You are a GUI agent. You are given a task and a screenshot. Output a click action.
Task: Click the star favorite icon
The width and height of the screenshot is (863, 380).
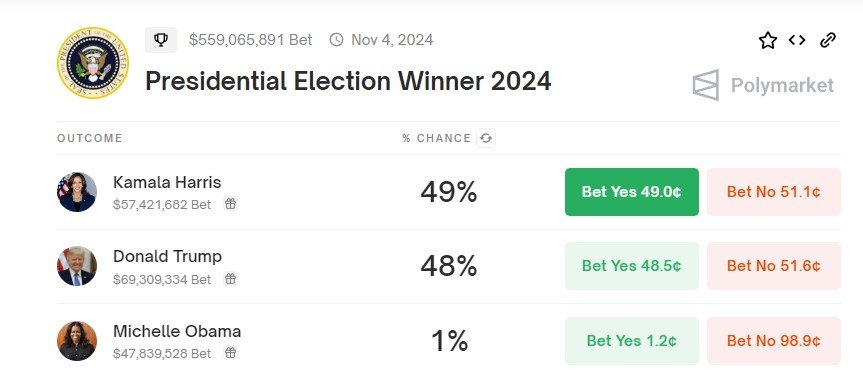coord(768,40)
